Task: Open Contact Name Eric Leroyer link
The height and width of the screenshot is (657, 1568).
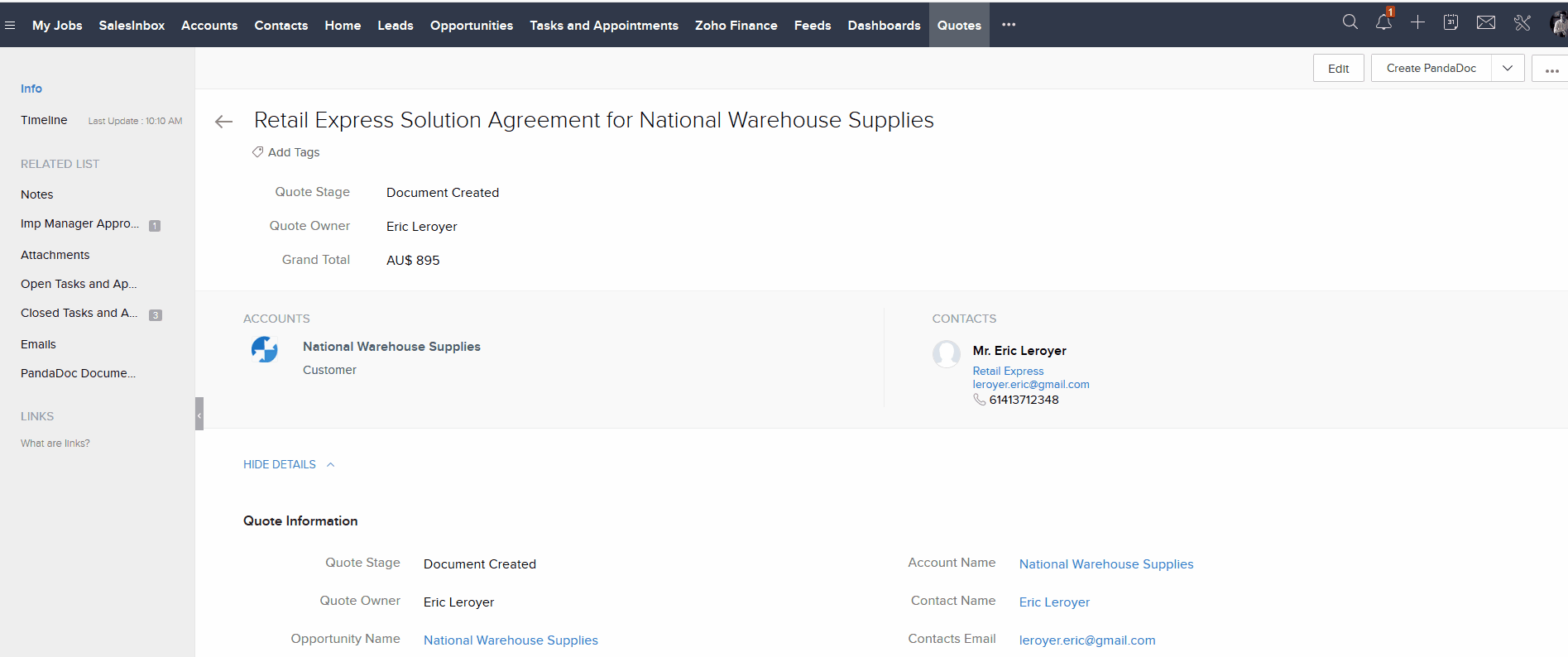Action: pyautogui.click(x=1054, y=602)
